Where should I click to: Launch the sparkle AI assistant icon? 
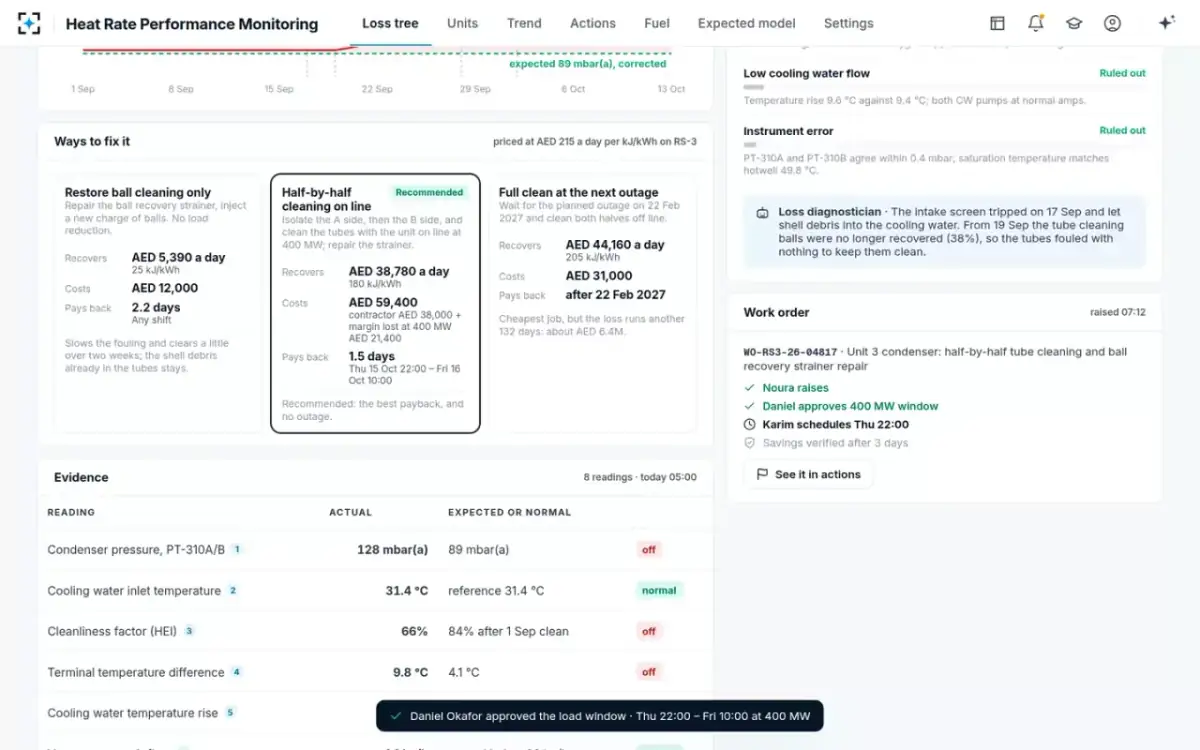pos(1166,23)
